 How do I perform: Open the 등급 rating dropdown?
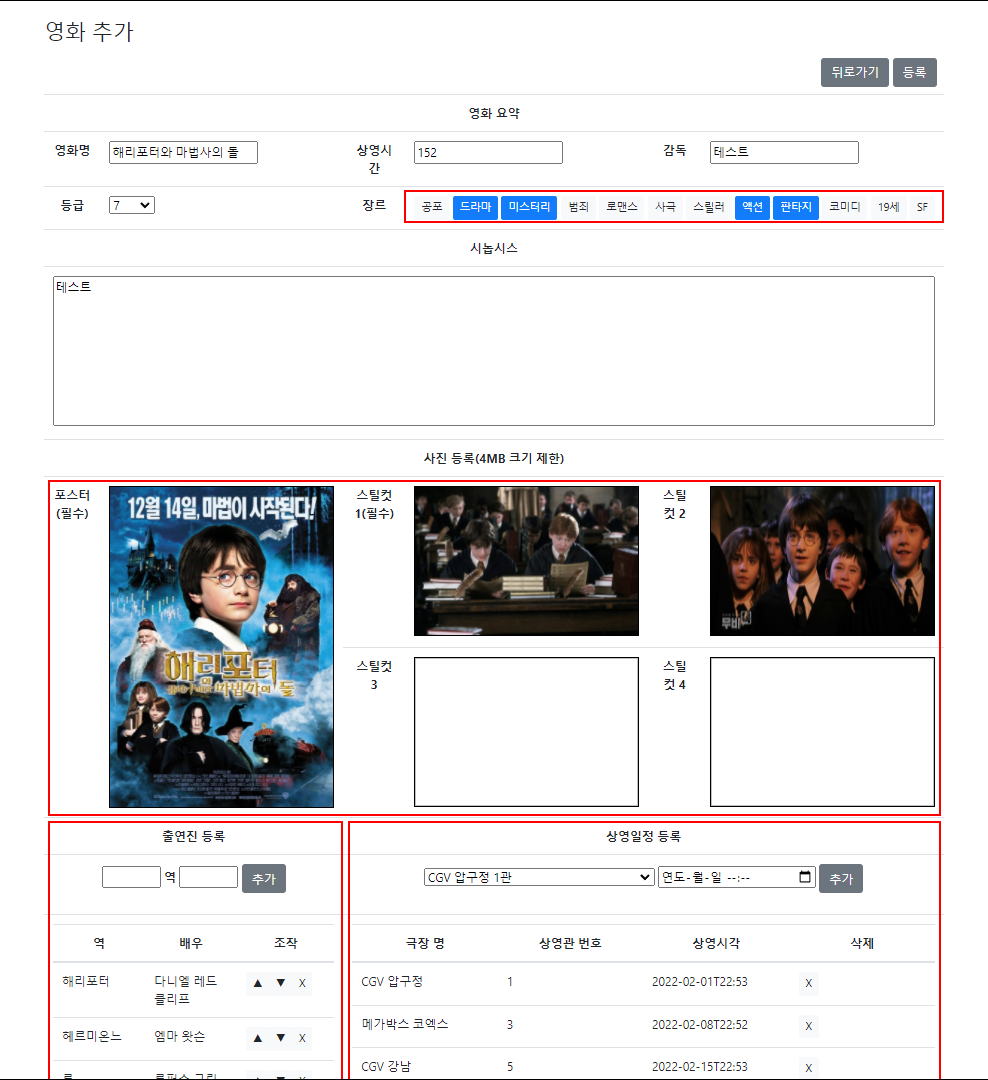click(132, 205)
